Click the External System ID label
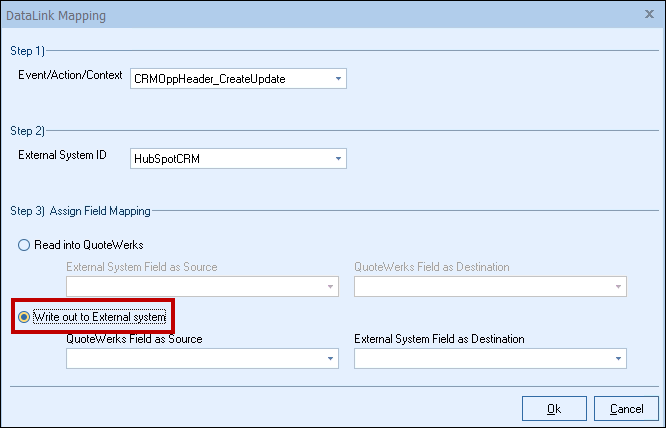The image size is (666, 428). 61,155
